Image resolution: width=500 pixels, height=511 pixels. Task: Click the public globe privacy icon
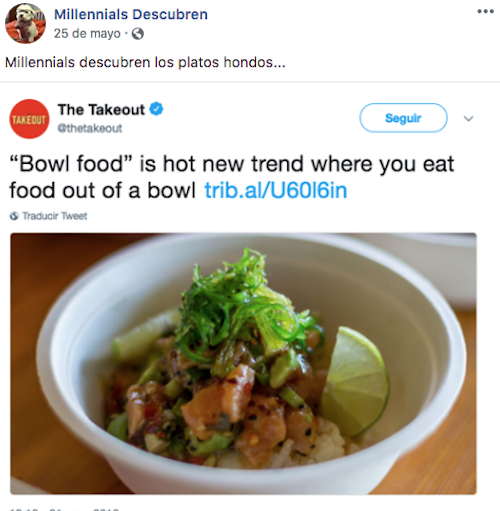pyautogui.click(x=138, y=34)
